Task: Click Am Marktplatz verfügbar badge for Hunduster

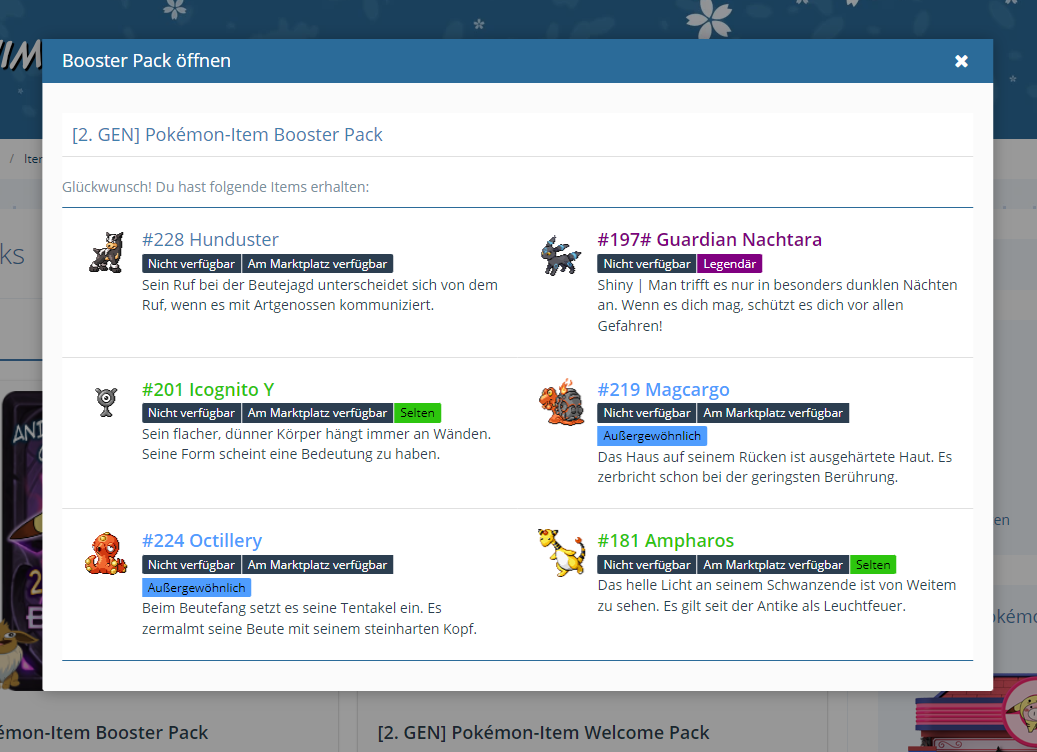Action: coord(317,264)
